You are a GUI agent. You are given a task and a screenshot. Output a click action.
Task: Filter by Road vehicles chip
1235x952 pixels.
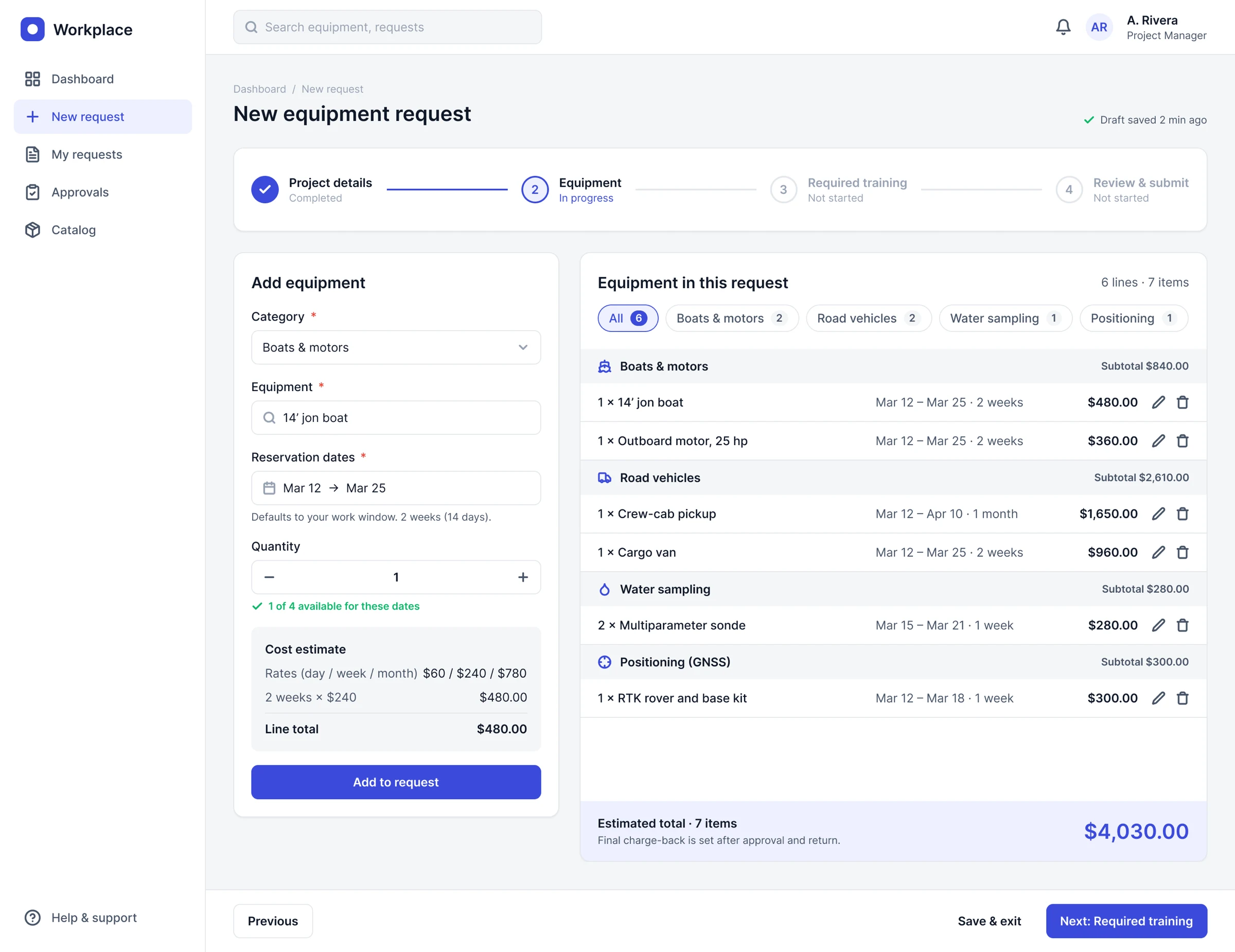coord(868,318)
